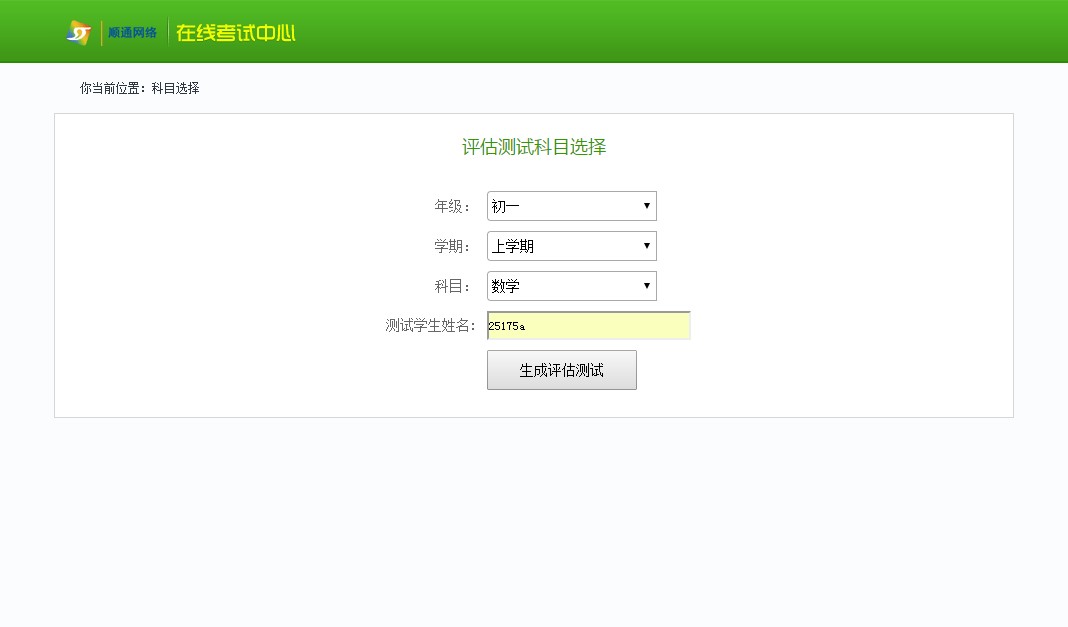Open the 年级 grade dropdown

pos(571,206)
